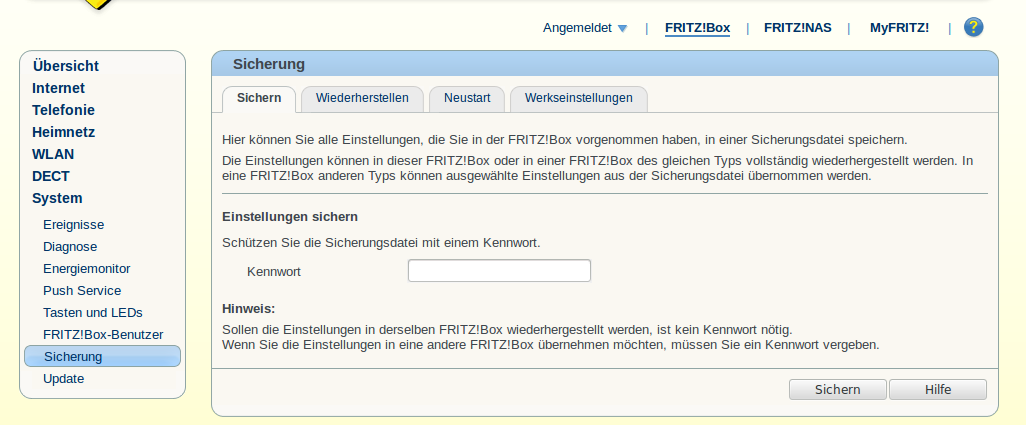This screenshot has height=425, width=1026.
Task: Open Update under System
Action: click(x=63, y=379)
